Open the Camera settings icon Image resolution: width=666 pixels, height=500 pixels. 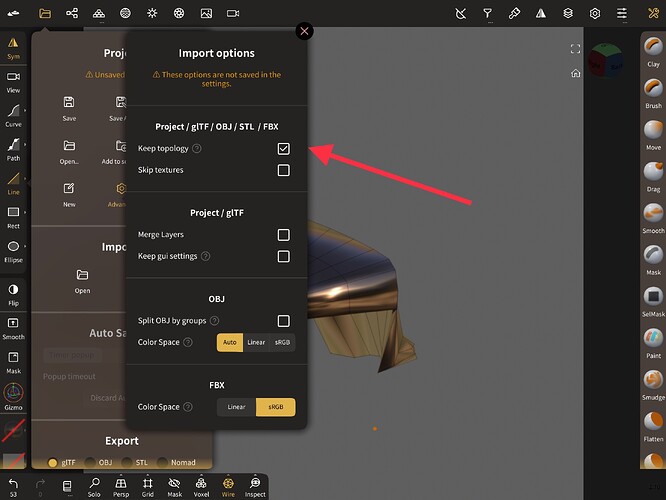[x=233, y=14]
